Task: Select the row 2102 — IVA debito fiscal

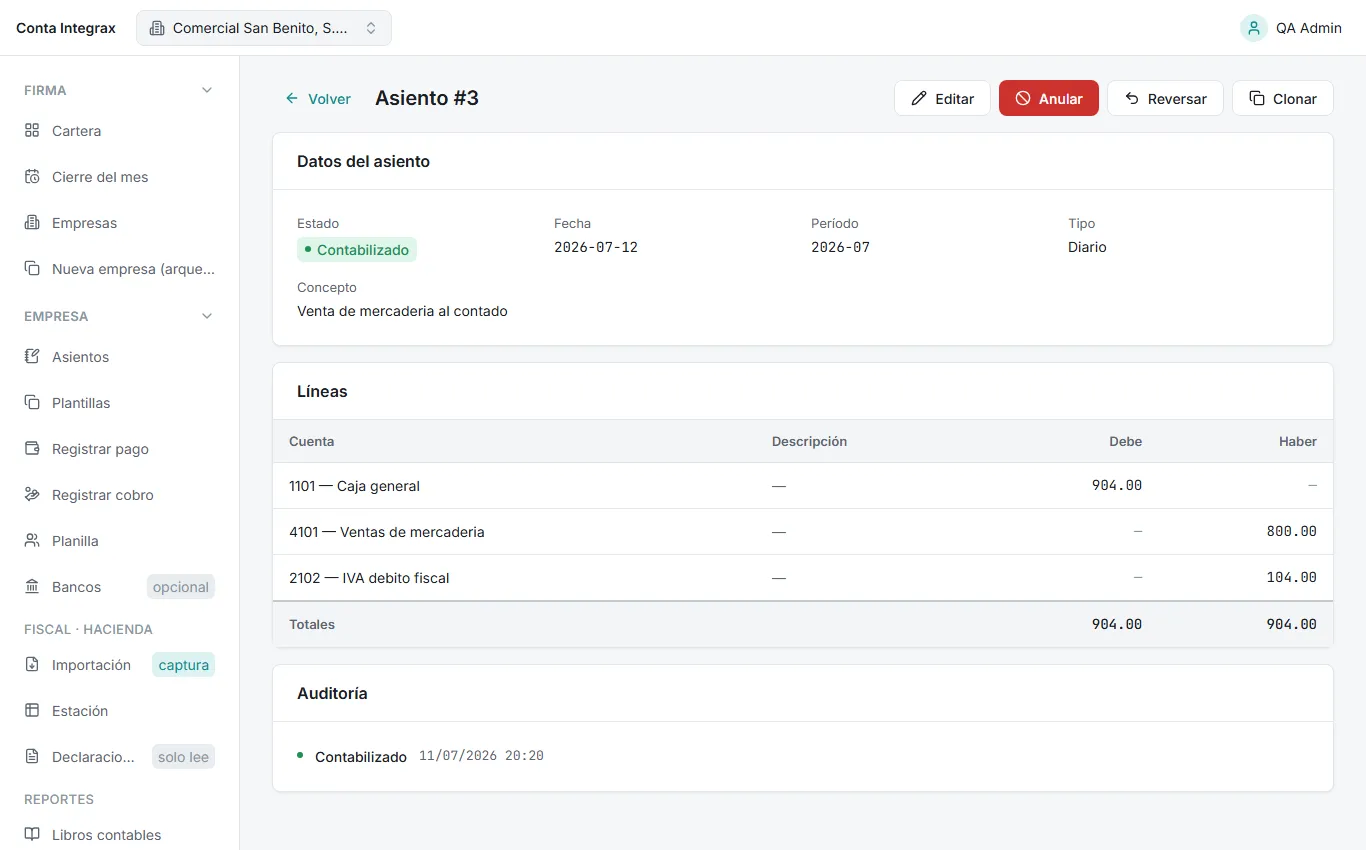Action: click(x=803, y=578)
